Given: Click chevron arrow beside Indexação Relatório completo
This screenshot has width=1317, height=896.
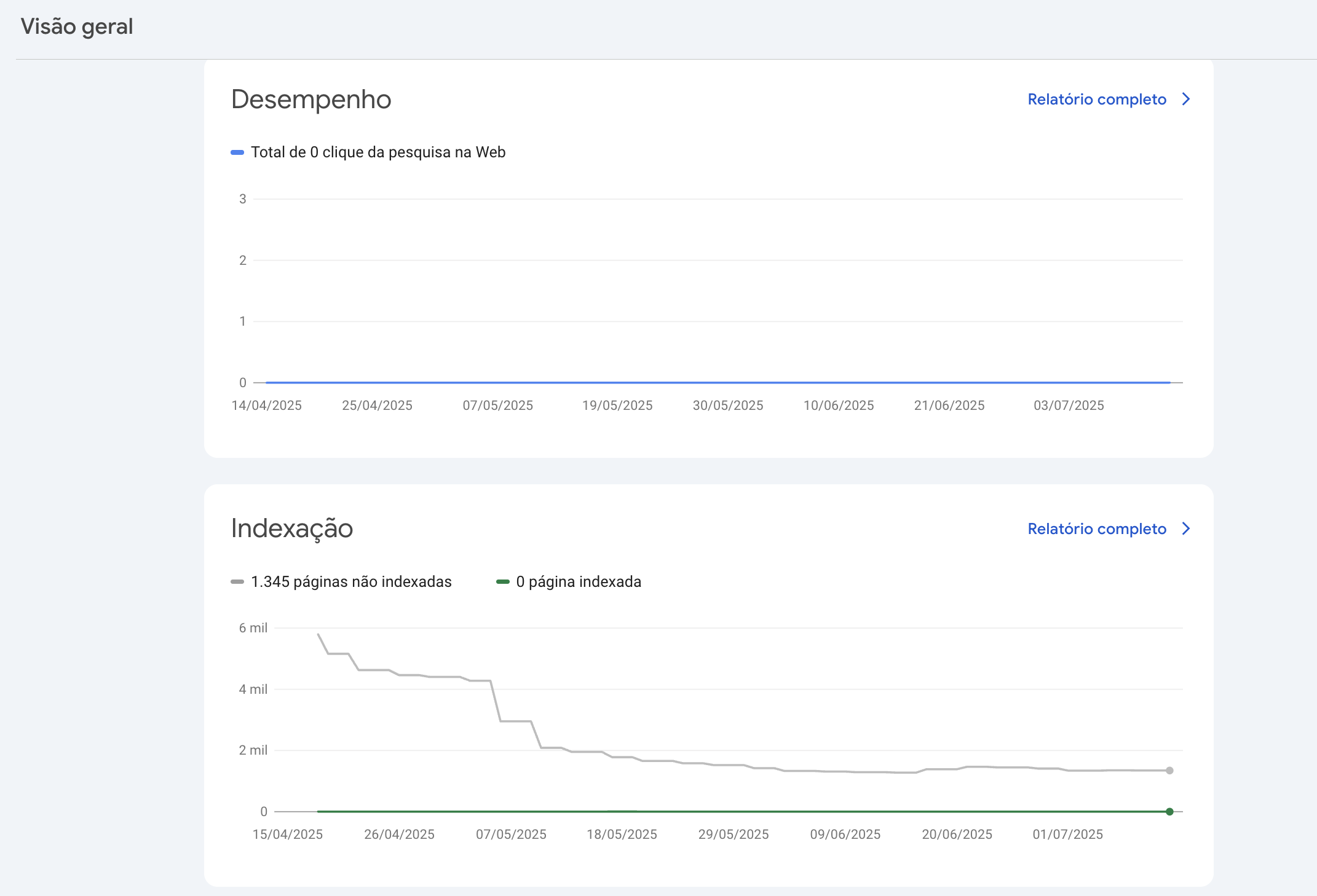Looking at the screenshot, I should click(x=1186, y=529).
